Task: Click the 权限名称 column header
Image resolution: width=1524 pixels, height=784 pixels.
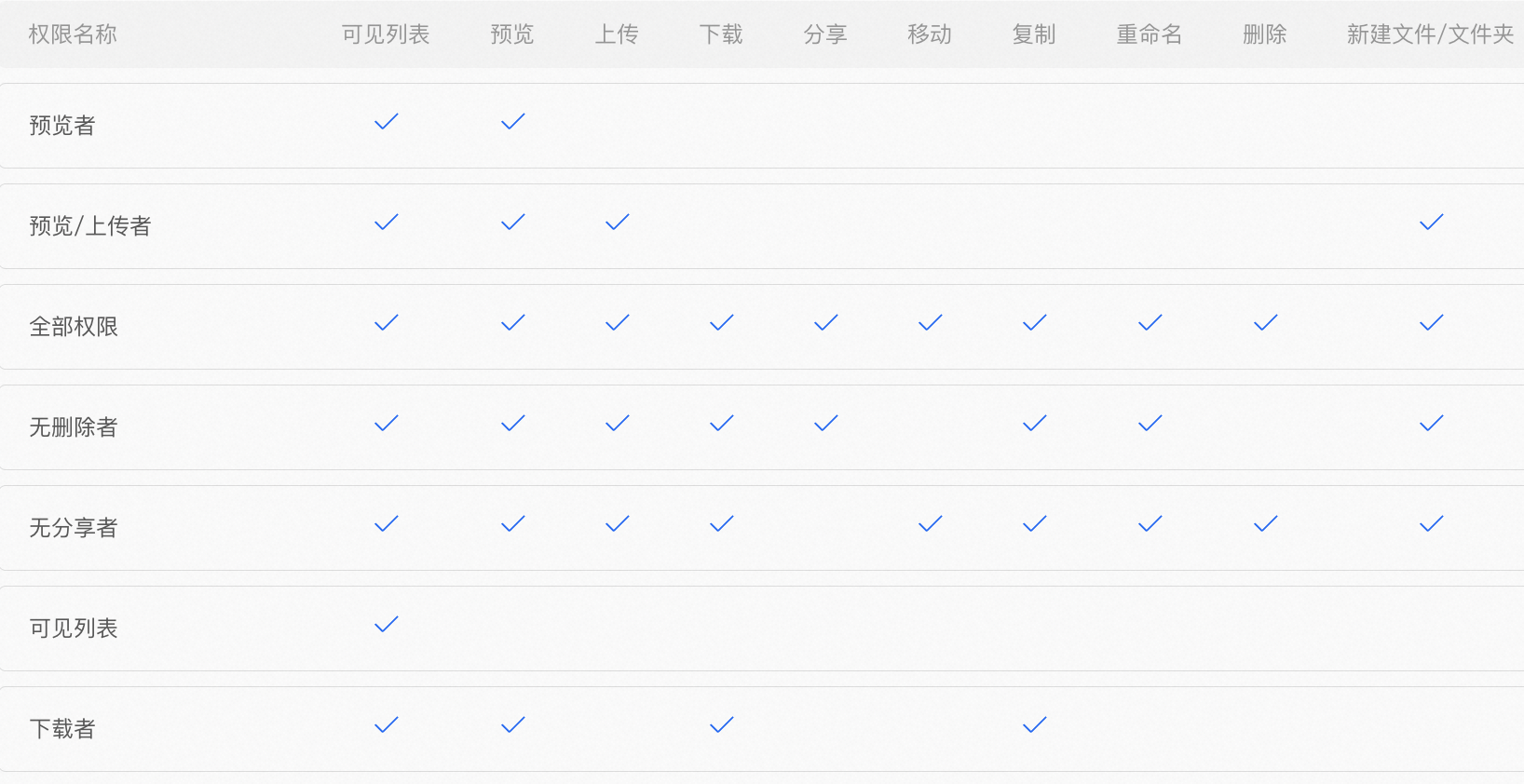Action: 73,34
